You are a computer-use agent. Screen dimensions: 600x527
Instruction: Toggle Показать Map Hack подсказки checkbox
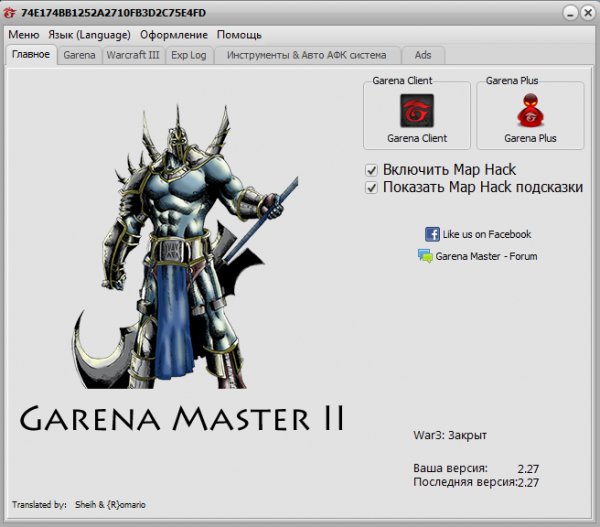pos(371,188)
